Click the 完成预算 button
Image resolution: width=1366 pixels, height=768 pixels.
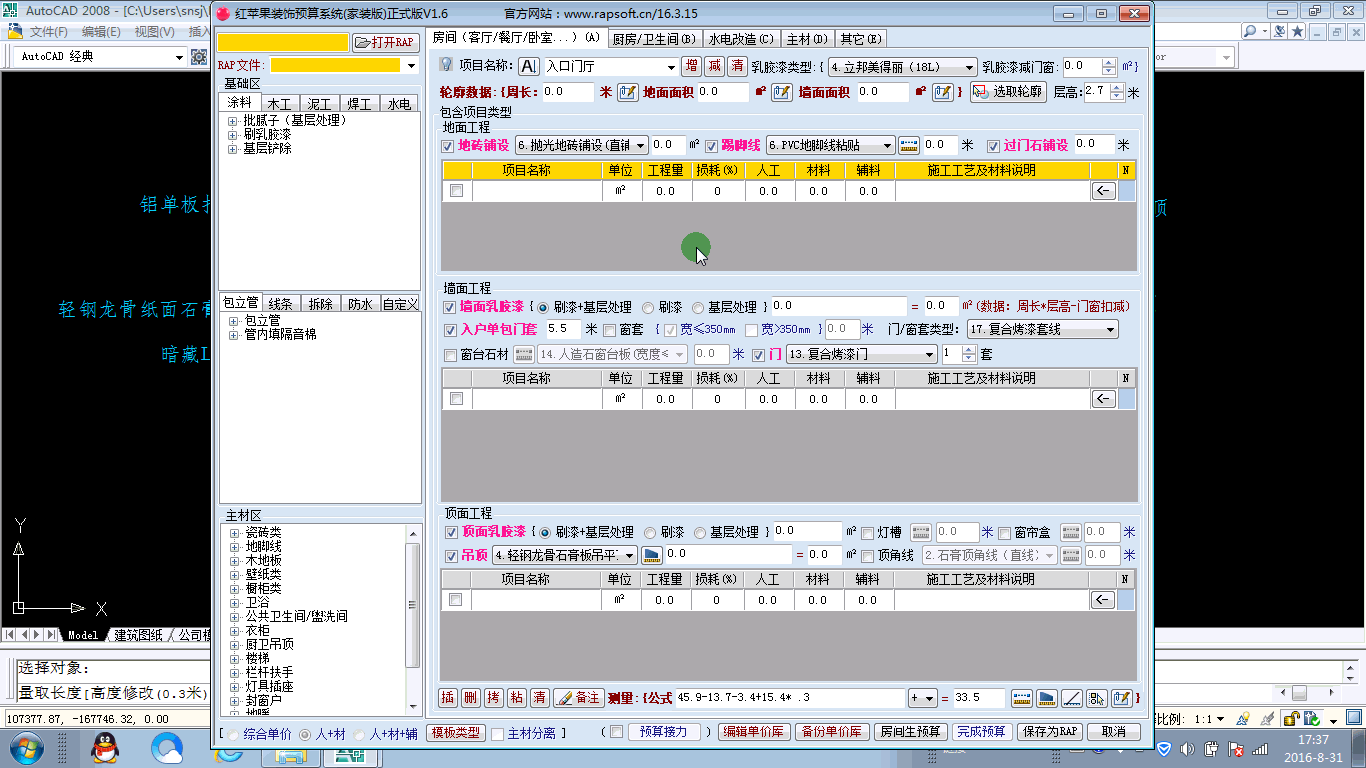tap(981, 732)
